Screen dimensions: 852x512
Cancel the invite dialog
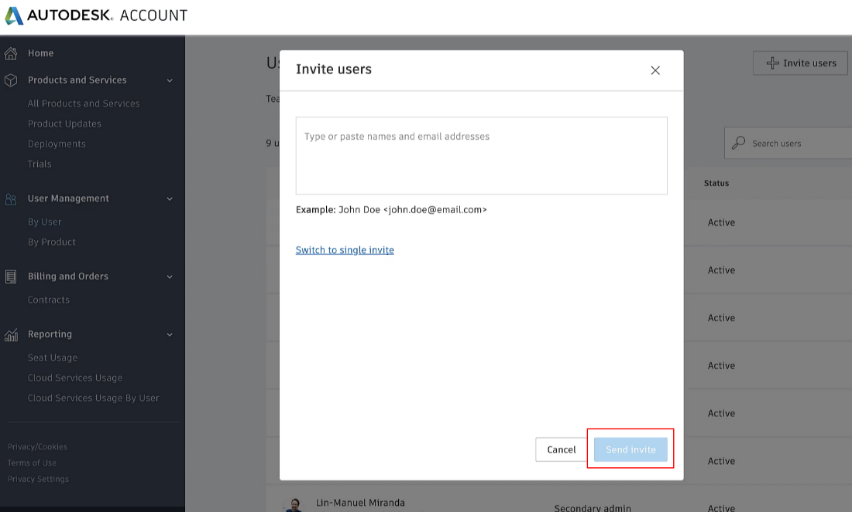pos(561,450)
